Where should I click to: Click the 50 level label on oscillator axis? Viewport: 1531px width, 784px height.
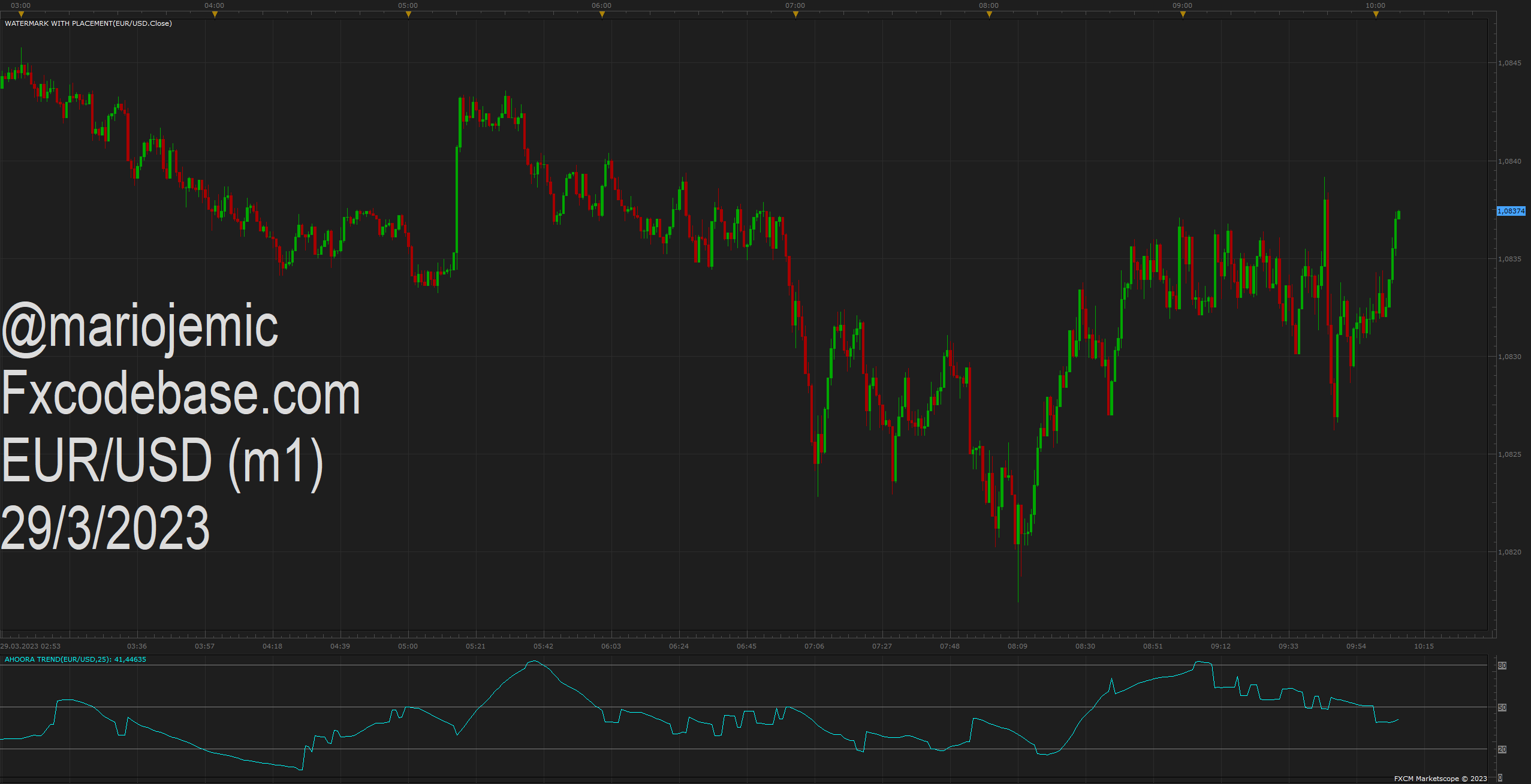click(x=1502, y=707)
